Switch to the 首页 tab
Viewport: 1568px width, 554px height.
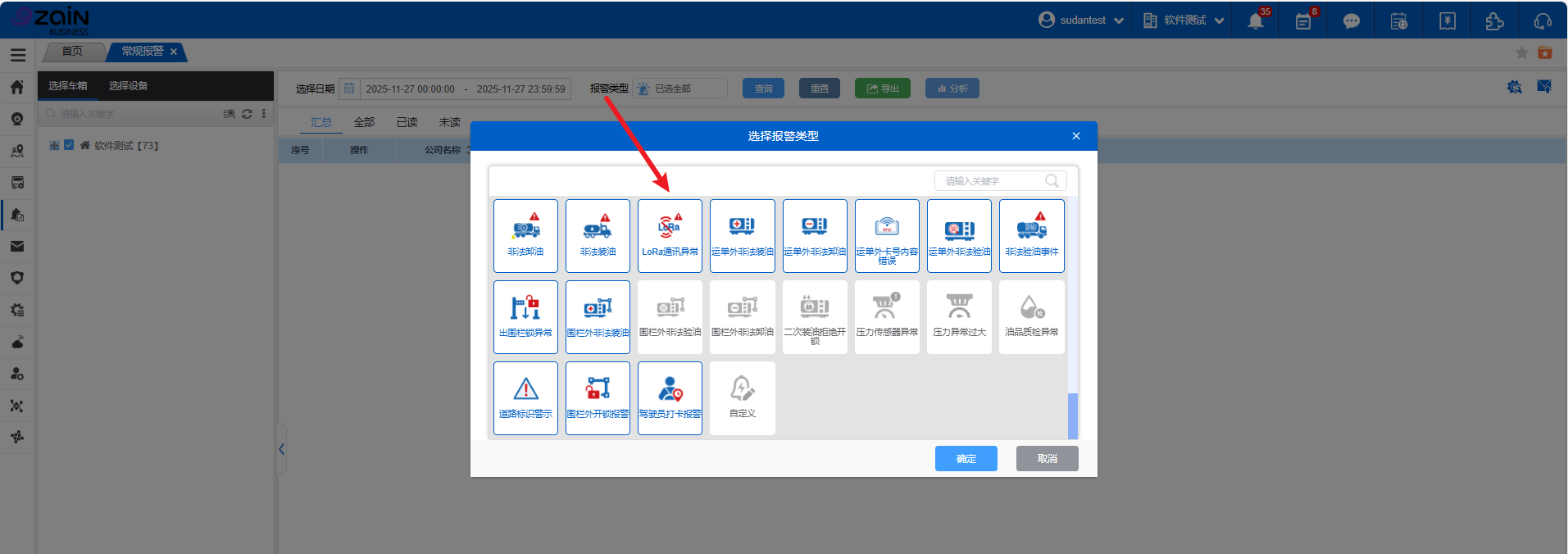pyautogui.click(x=72, y=52)
